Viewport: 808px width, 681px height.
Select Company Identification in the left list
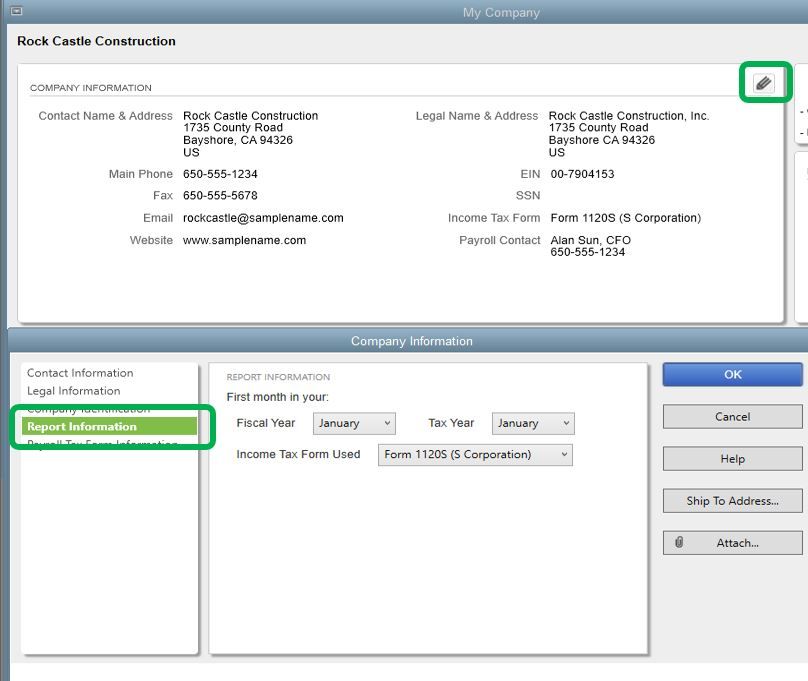click(x=89, y=410)
